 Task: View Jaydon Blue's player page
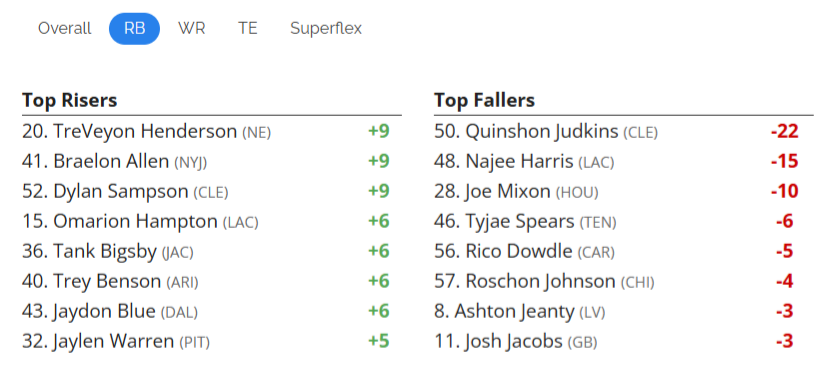click(104, 312)
